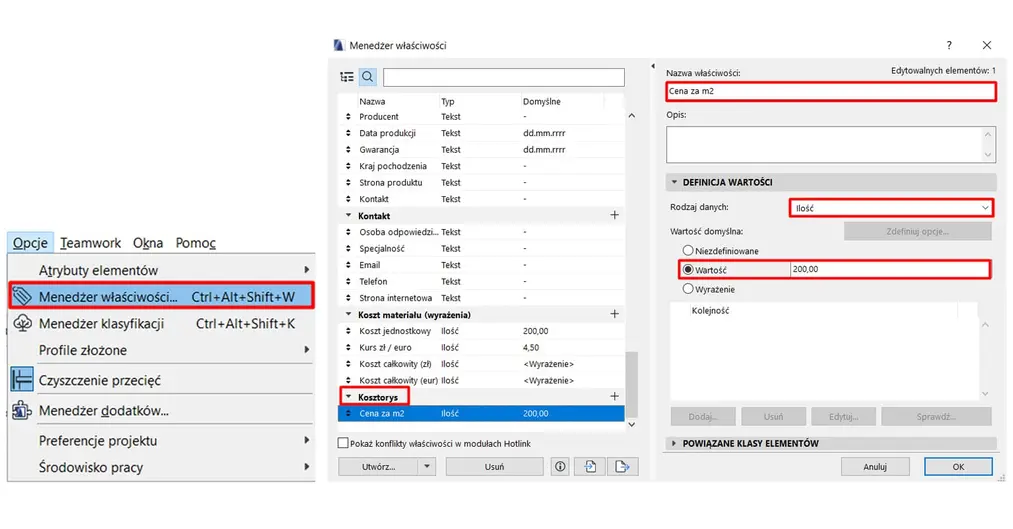This screenshot has width=1013, height=529.
Task: Select Wartość radio option
Action: click(x=688, y=269)
